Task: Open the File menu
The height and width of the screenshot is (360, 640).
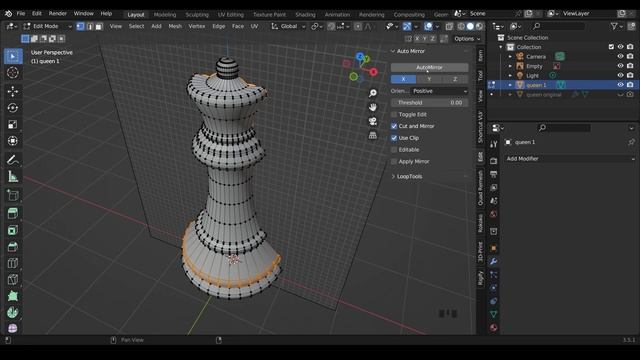Action: pyautogui.click(x=21, y=13)
